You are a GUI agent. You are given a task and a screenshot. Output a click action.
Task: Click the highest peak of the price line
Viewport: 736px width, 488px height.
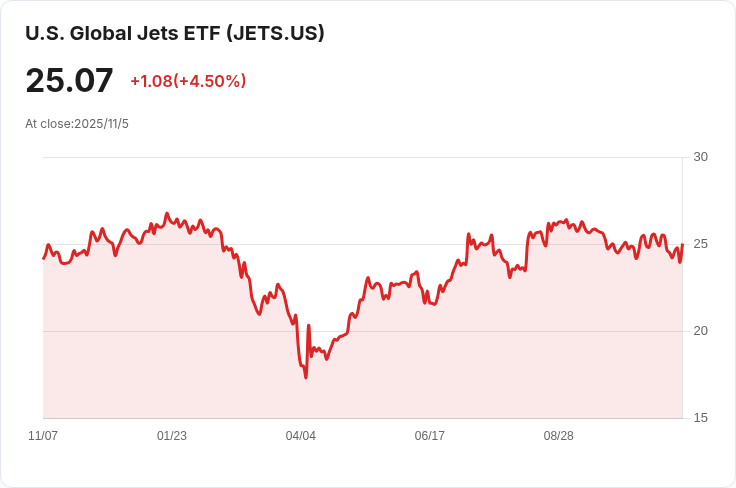pyautogui.click(x=167, y=213)
